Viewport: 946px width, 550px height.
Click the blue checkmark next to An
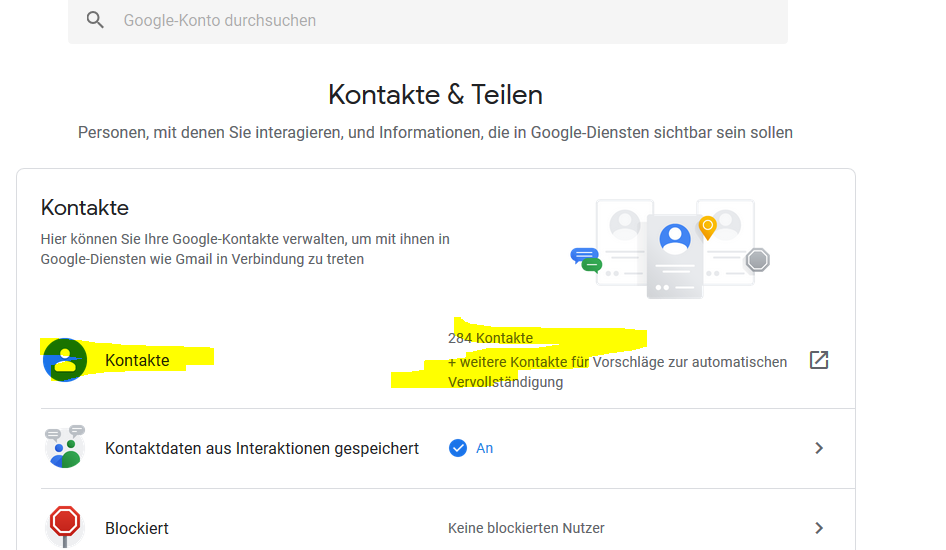pyautogui.click(x=458, y=448)
